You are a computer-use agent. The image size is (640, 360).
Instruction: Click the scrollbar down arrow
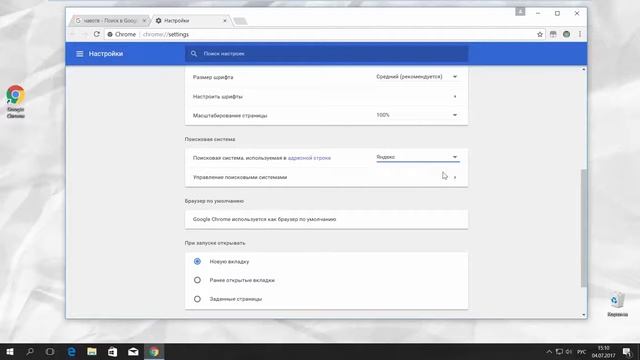[x=584, y=315]
